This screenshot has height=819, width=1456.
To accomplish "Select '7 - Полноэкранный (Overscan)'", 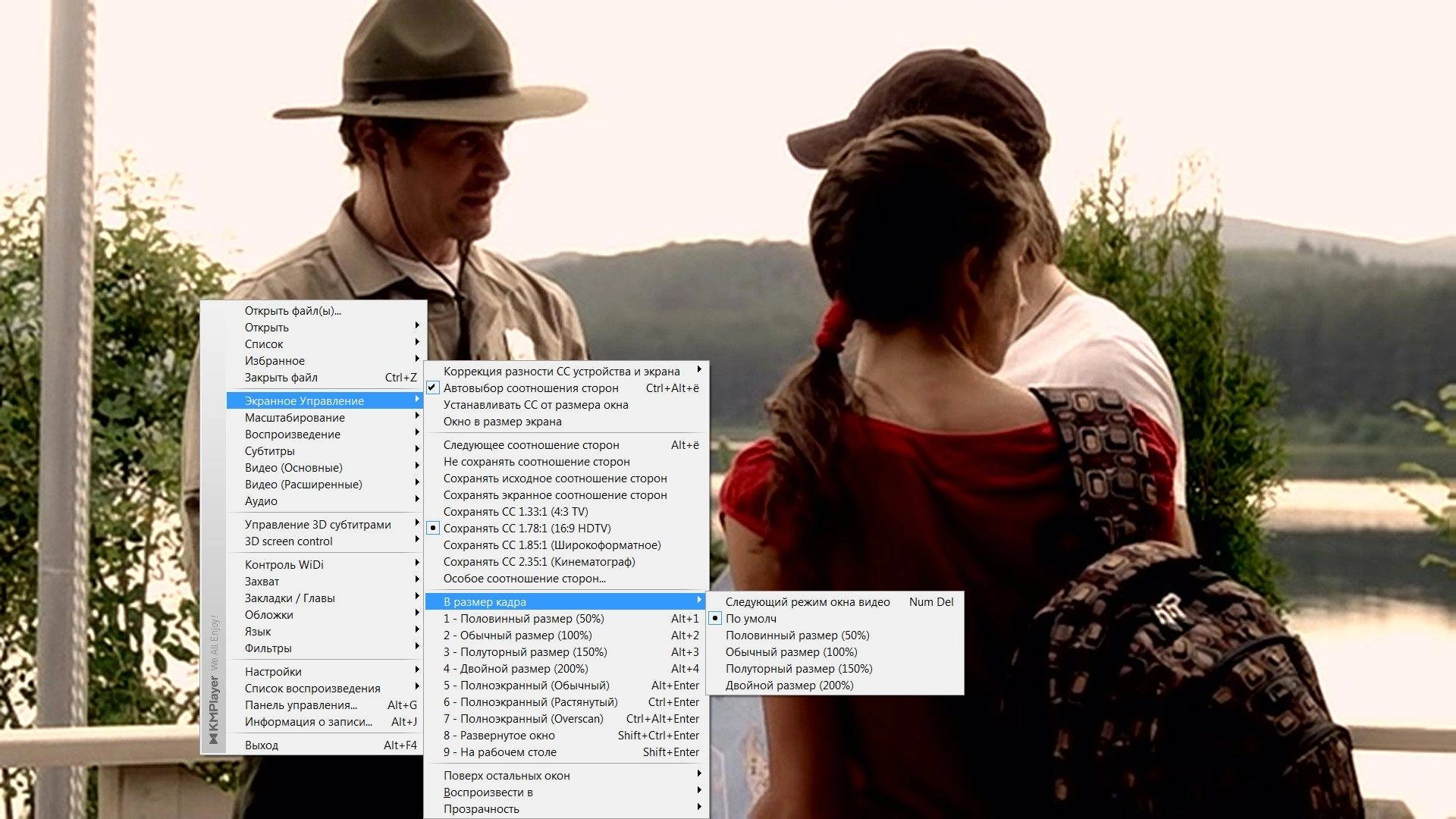I will click(566, 718).
